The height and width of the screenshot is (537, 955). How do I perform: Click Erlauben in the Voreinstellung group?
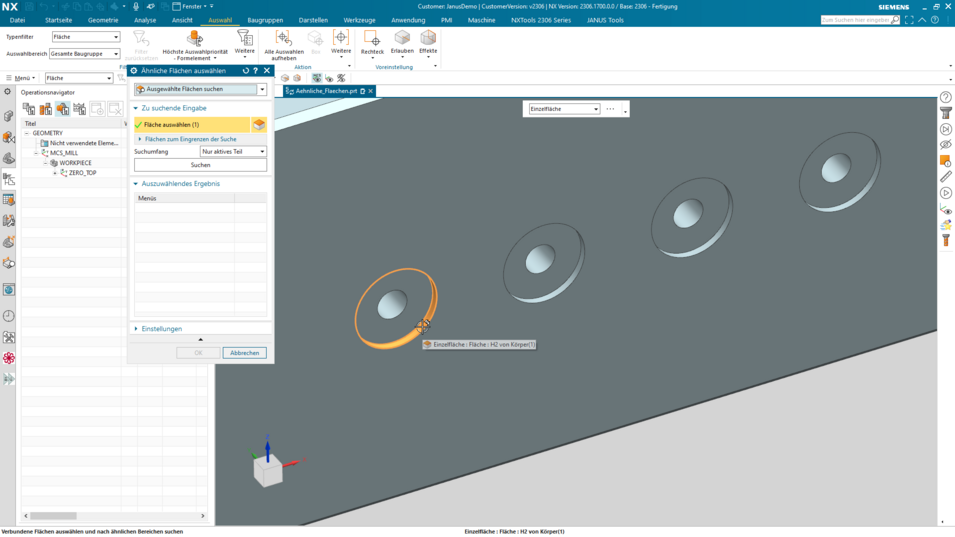402,43
